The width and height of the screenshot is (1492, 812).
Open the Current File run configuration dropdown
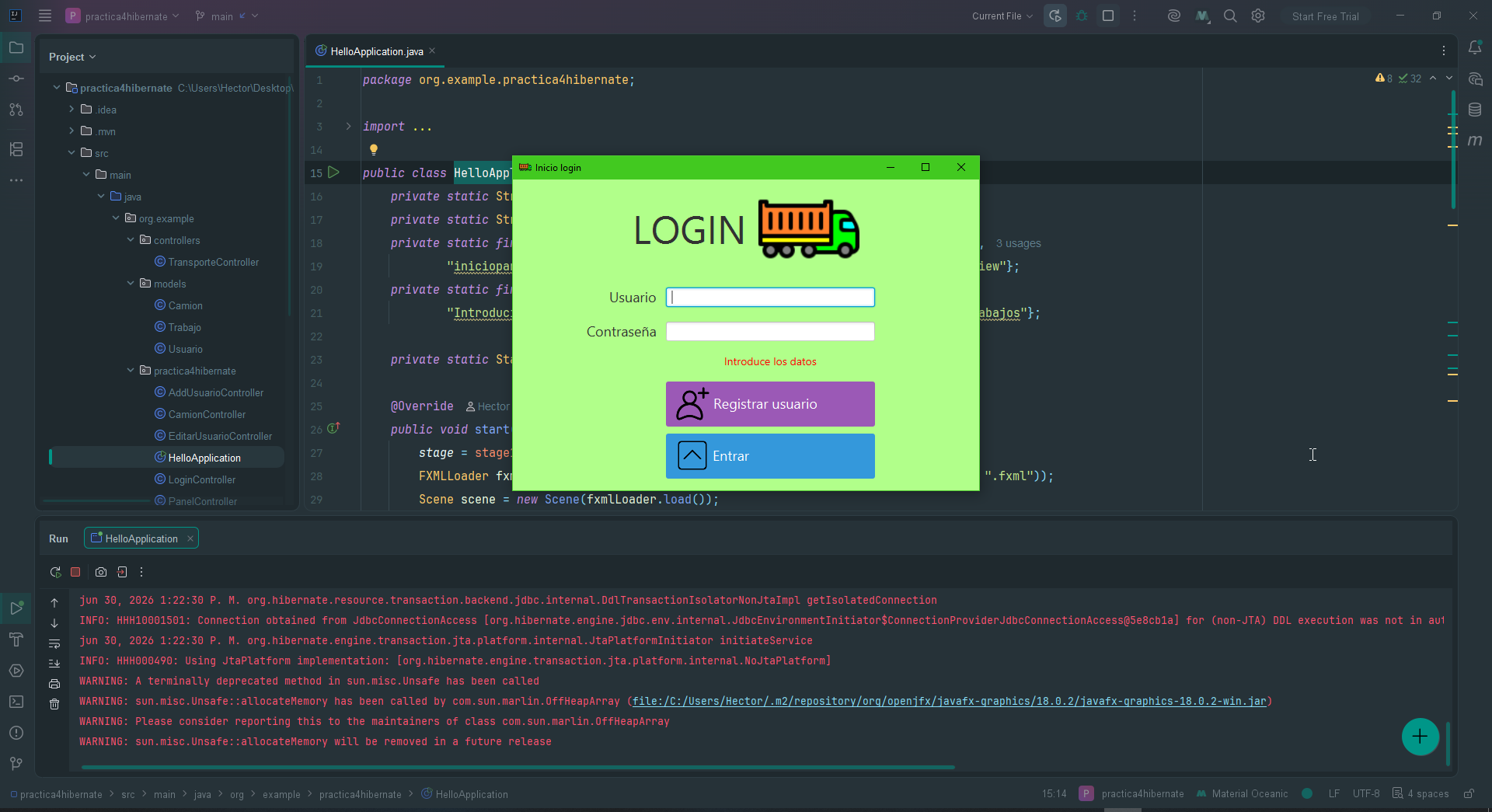1002,16
